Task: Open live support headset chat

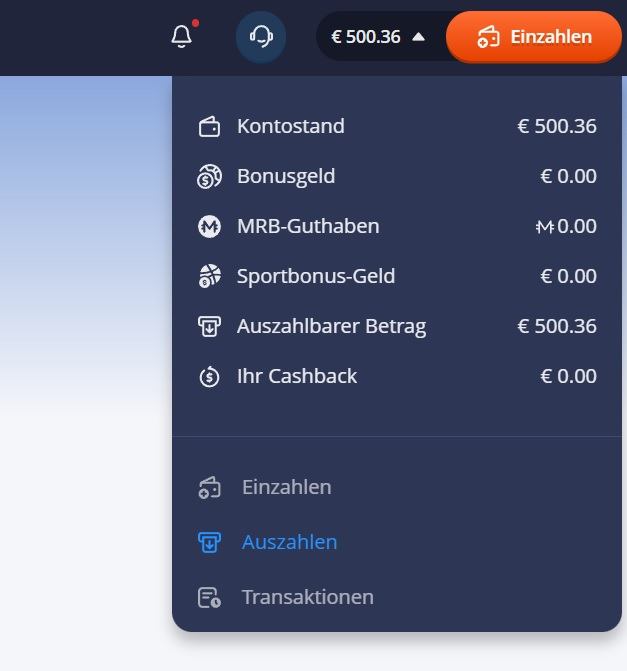Action: click(261, 37)
